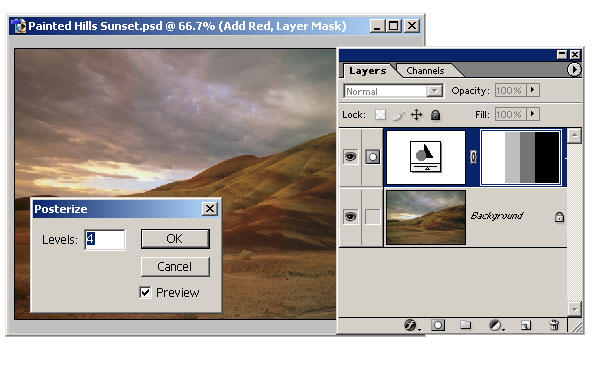
Task: Create a new layer set folder
Action: [466, 325]
